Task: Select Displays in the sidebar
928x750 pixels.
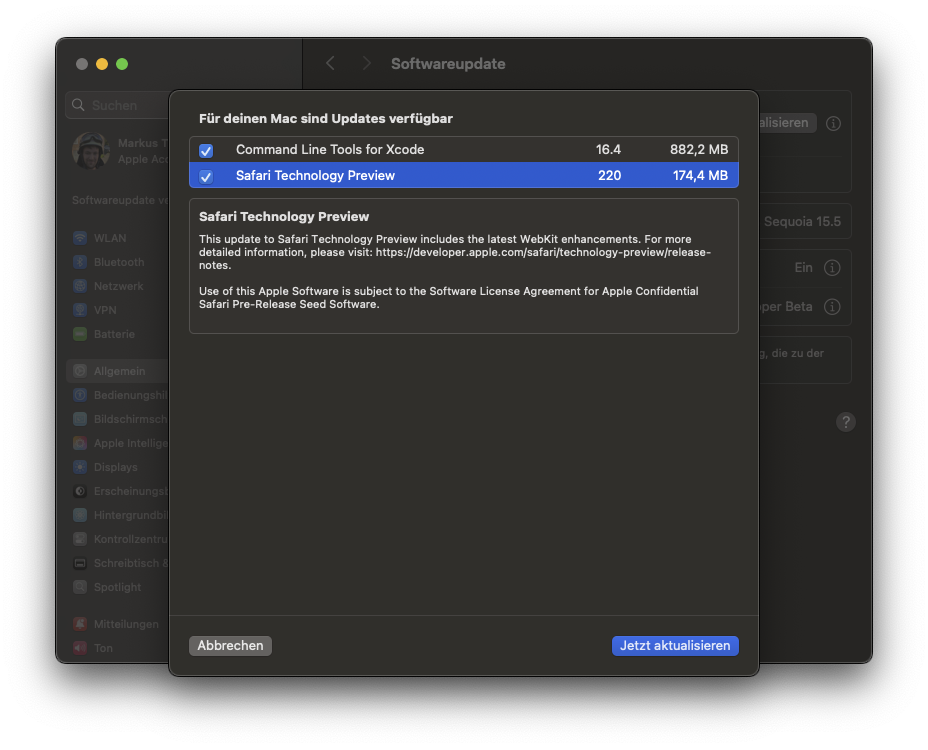Action: (x=116, y=467)
